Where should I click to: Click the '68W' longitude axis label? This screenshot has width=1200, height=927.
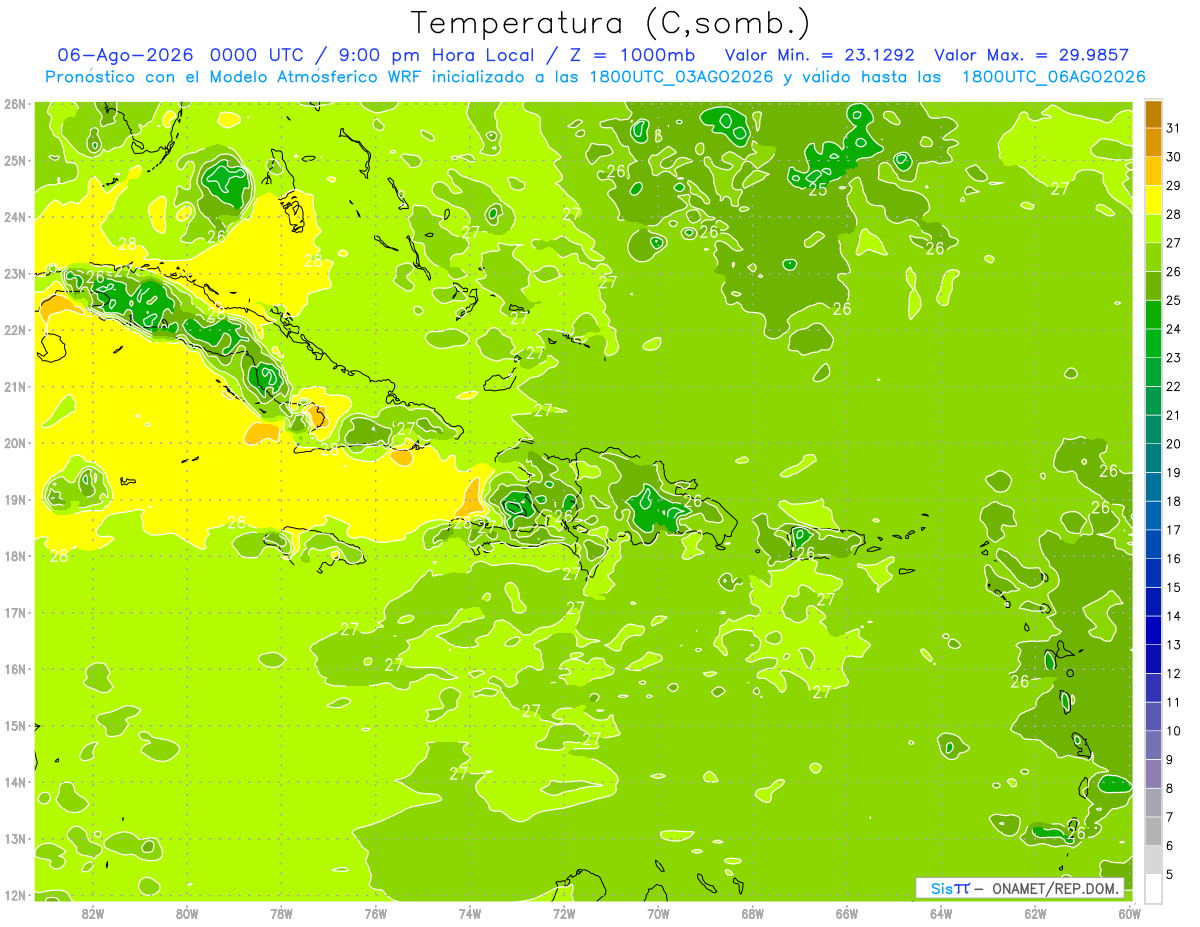(752, 913)
